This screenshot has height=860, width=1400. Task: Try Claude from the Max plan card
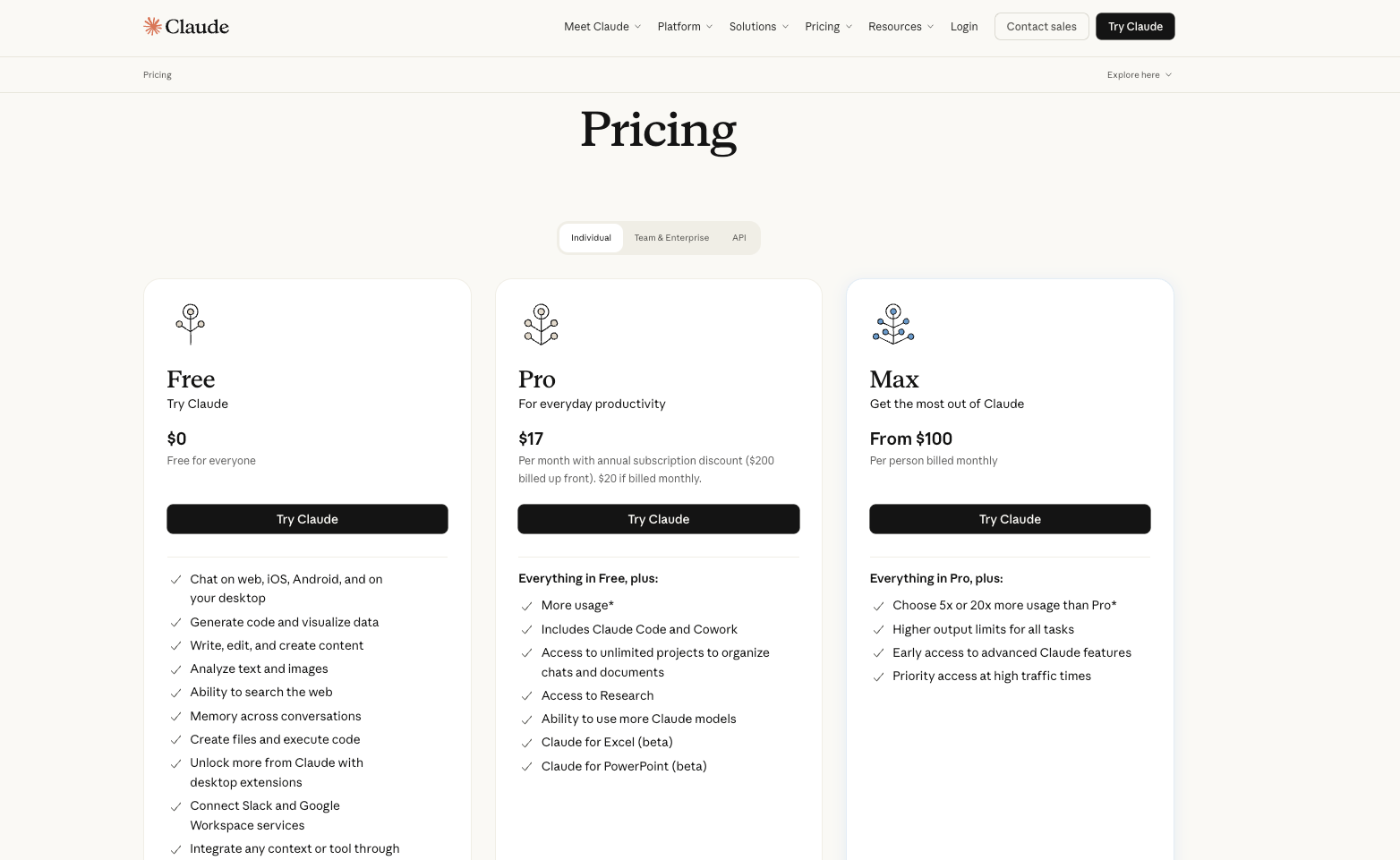(x=1010, y=518)
